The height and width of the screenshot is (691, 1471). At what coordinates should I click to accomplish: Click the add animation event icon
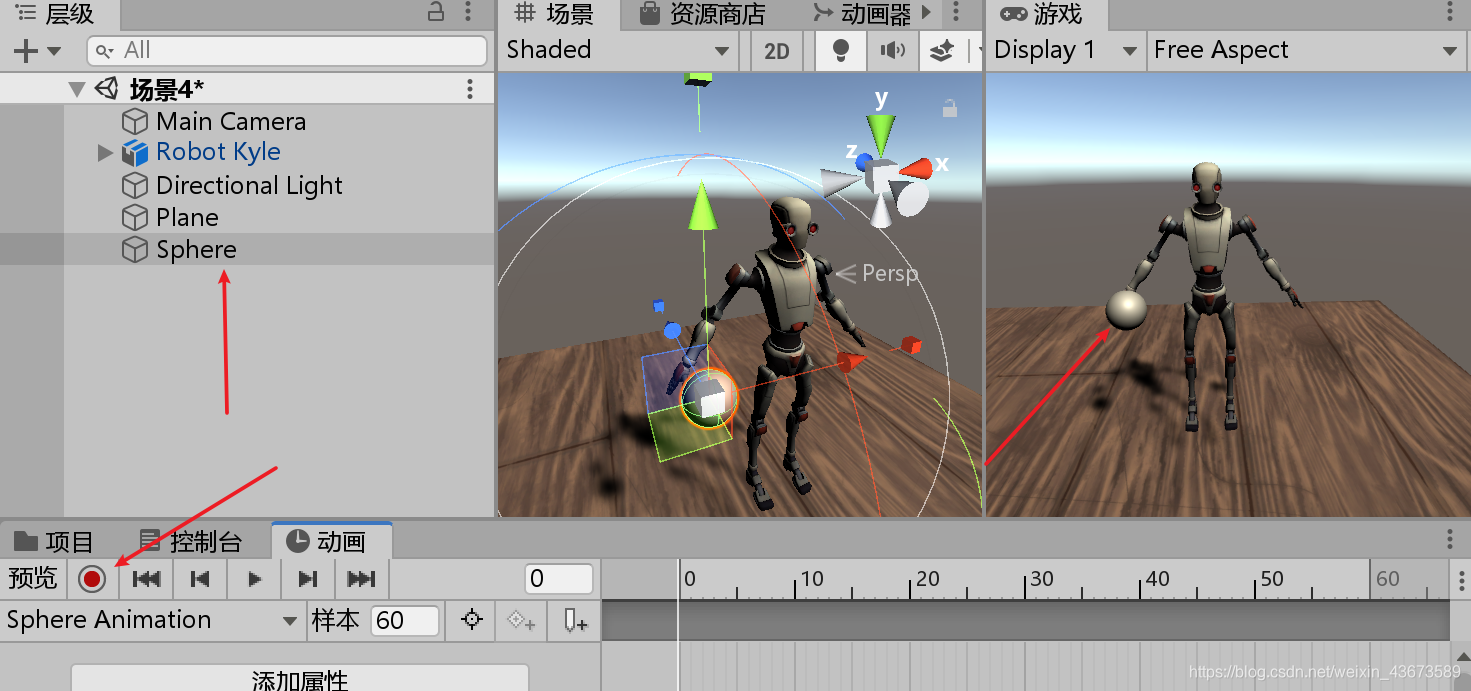tap(574, 620)
